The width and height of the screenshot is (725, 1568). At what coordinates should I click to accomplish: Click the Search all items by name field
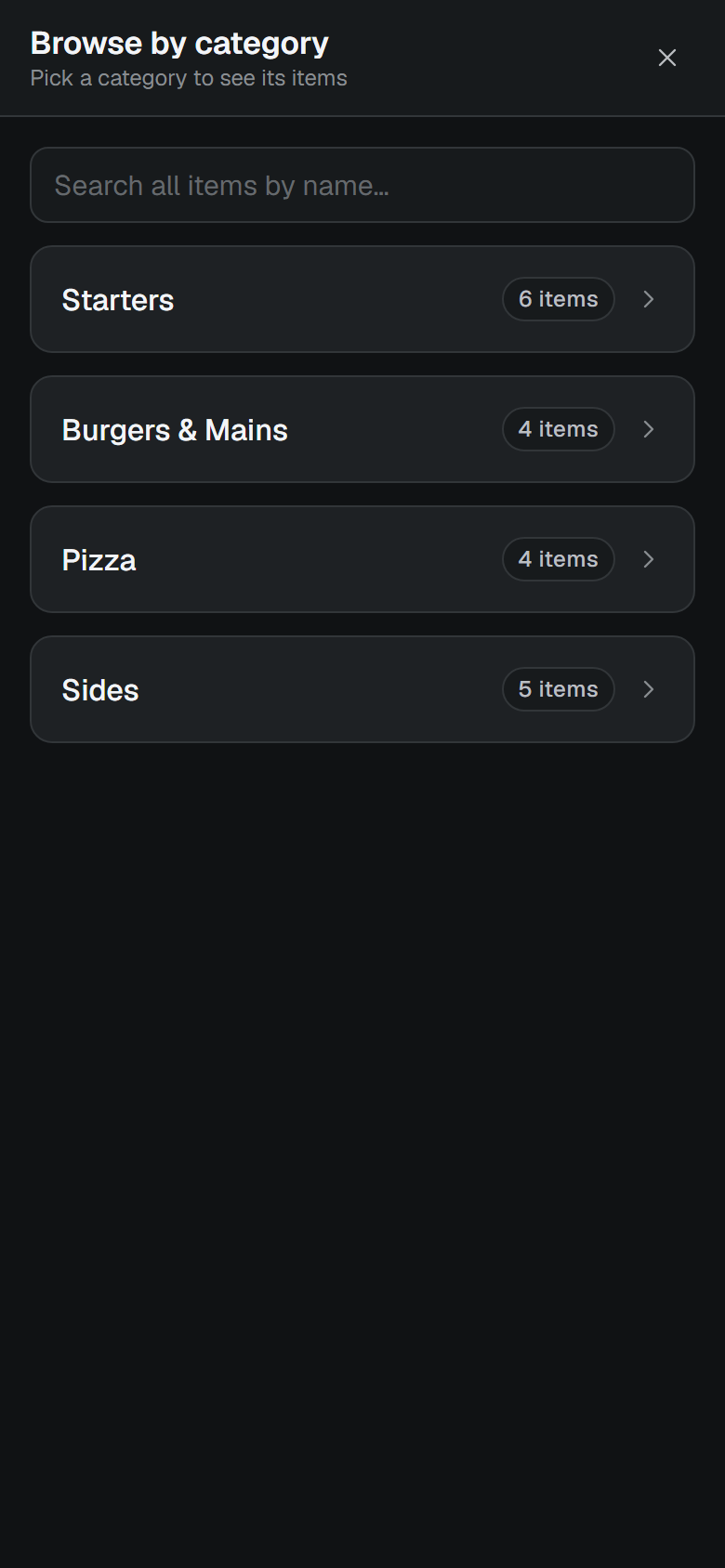click(x=362, y=185)
